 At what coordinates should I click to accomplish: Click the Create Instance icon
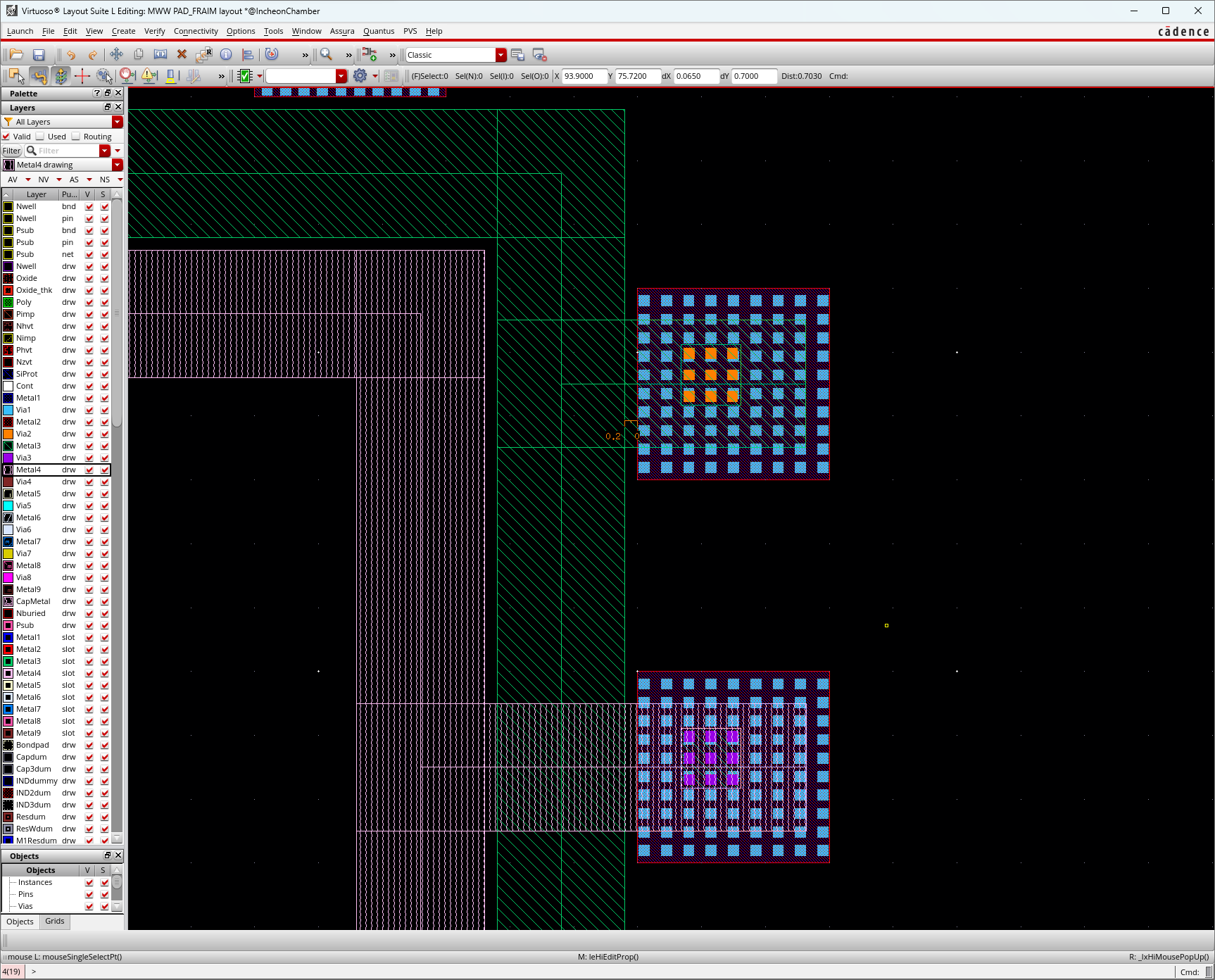370,55
